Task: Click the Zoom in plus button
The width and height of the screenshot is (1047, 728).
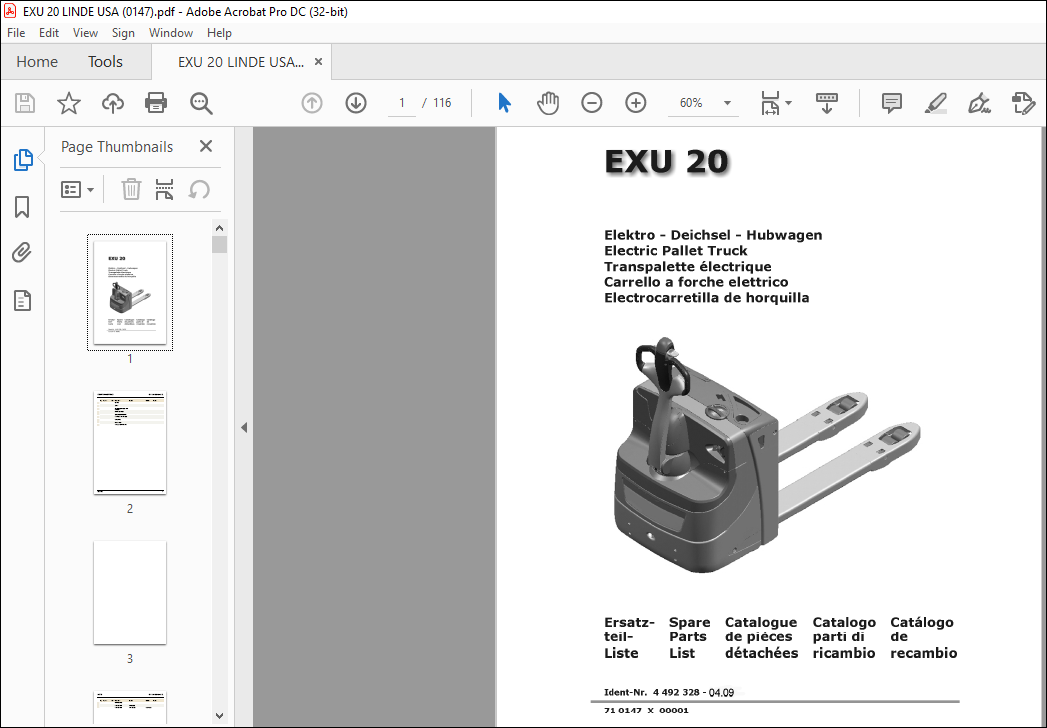Action: pyautogui.click(x=636, y=103)
